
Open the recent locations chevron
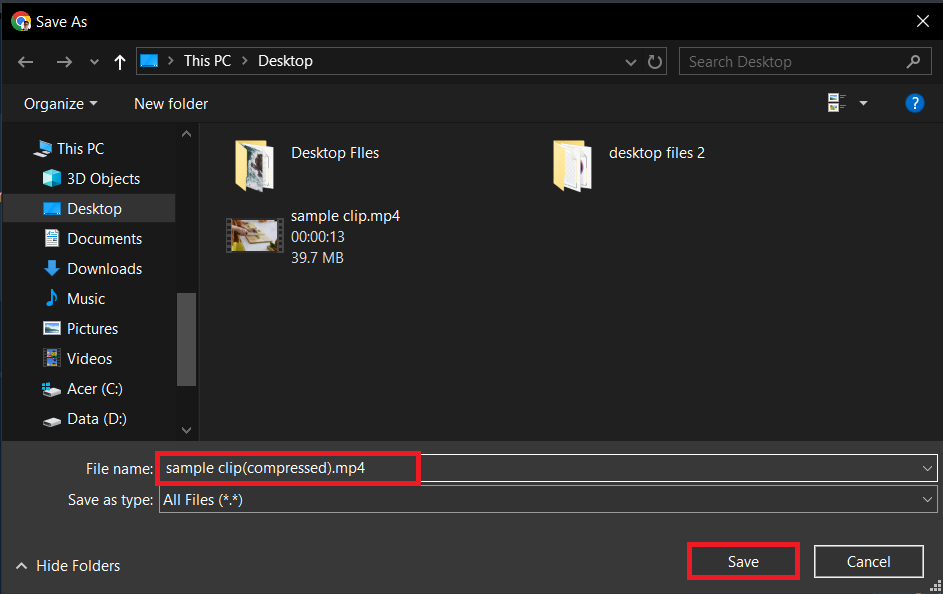click(x=93, y=61)
